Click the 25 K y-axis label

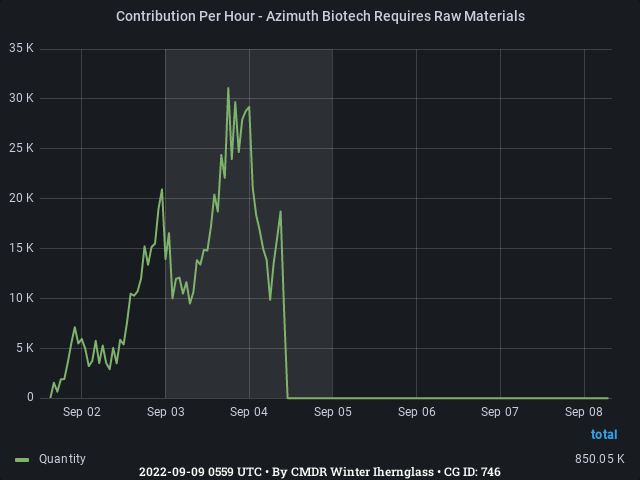click(x=21, y=148)
